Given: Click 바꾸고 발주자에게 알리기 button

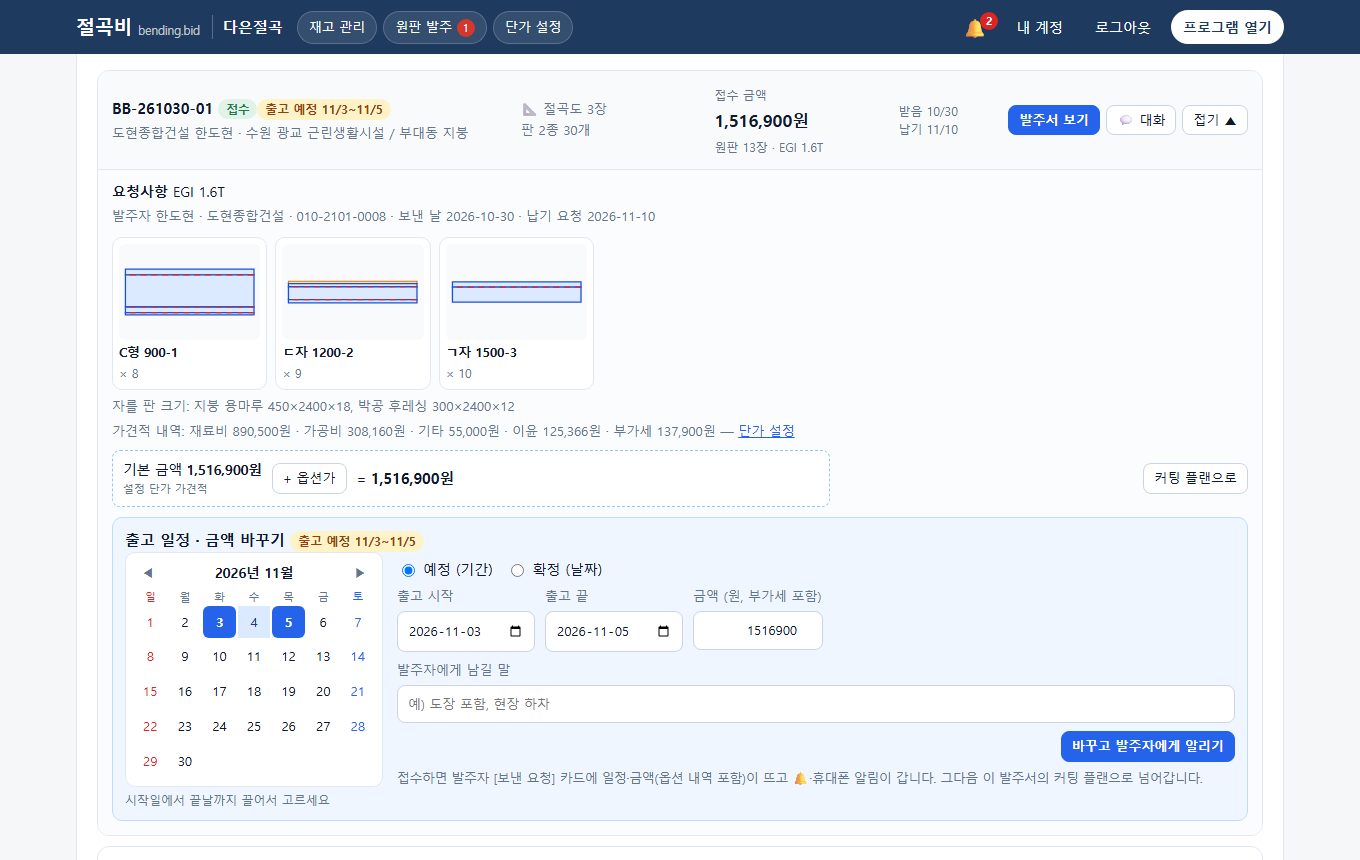Looking at the screenshot, I should click(1147, 746).
